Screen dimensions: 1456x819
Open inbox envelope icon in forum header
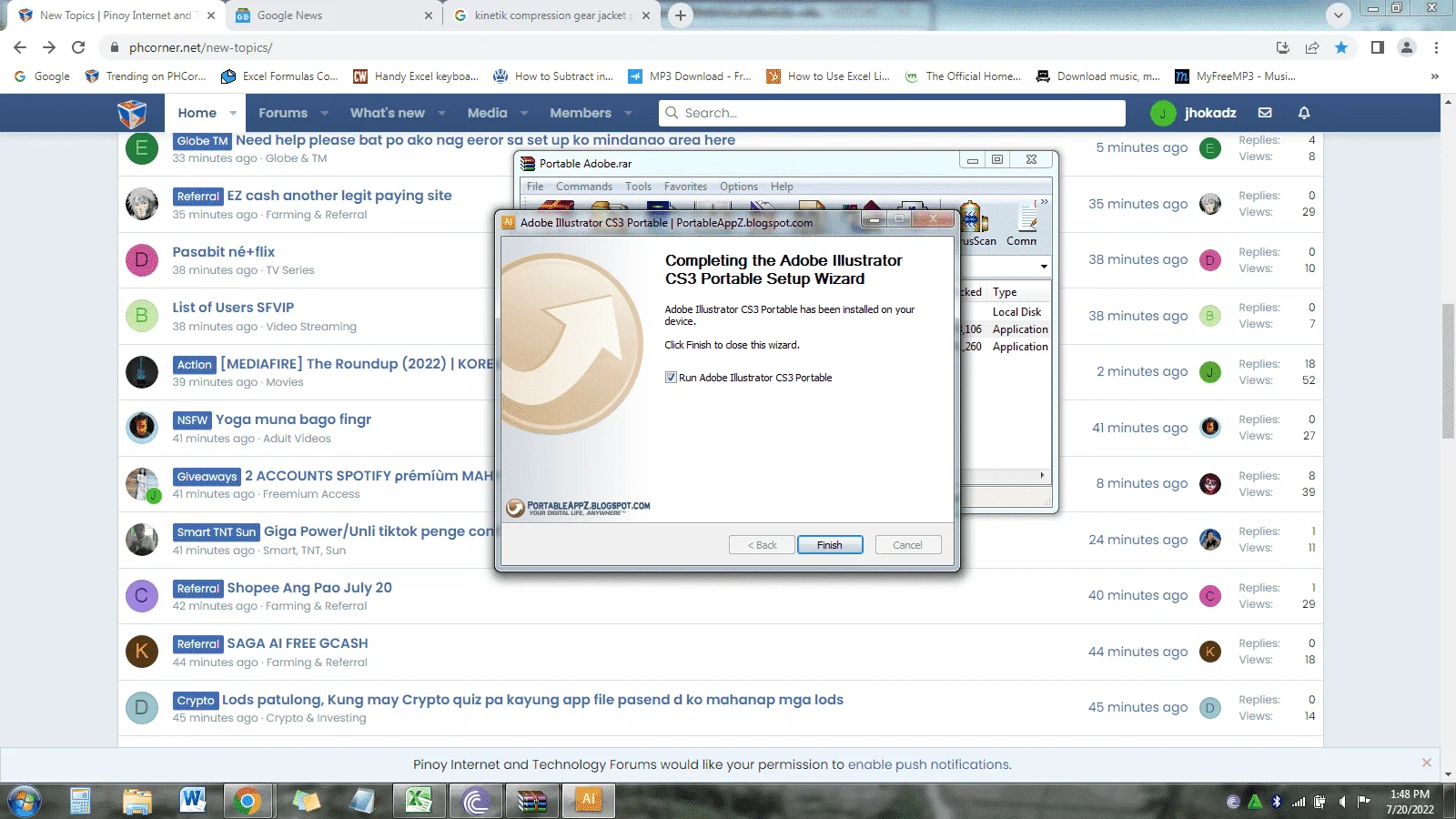[x=1265, y=113]
